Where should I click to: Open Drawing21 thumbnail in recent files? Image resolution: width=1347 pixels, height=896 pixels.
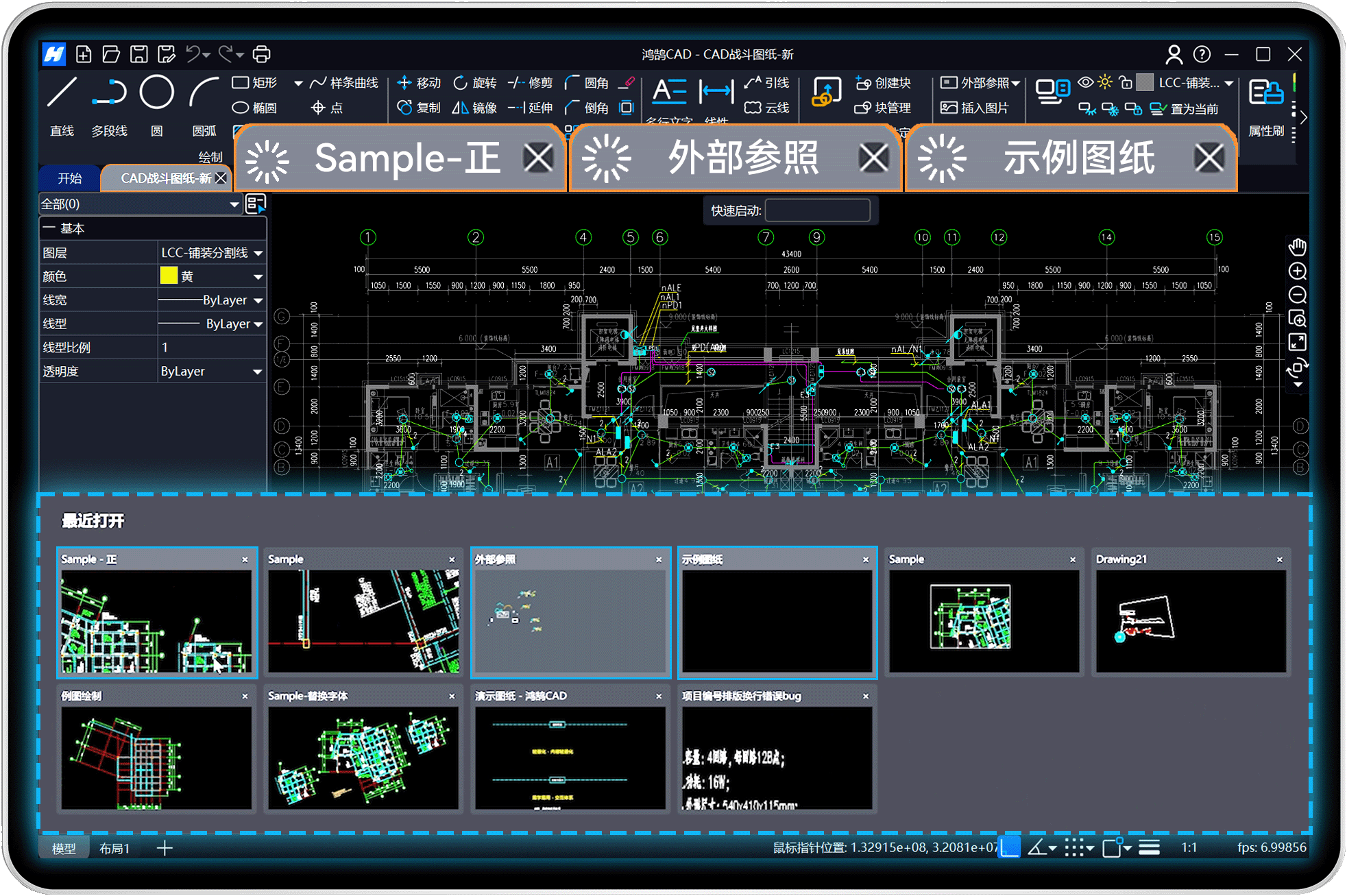click(1190, 621)
